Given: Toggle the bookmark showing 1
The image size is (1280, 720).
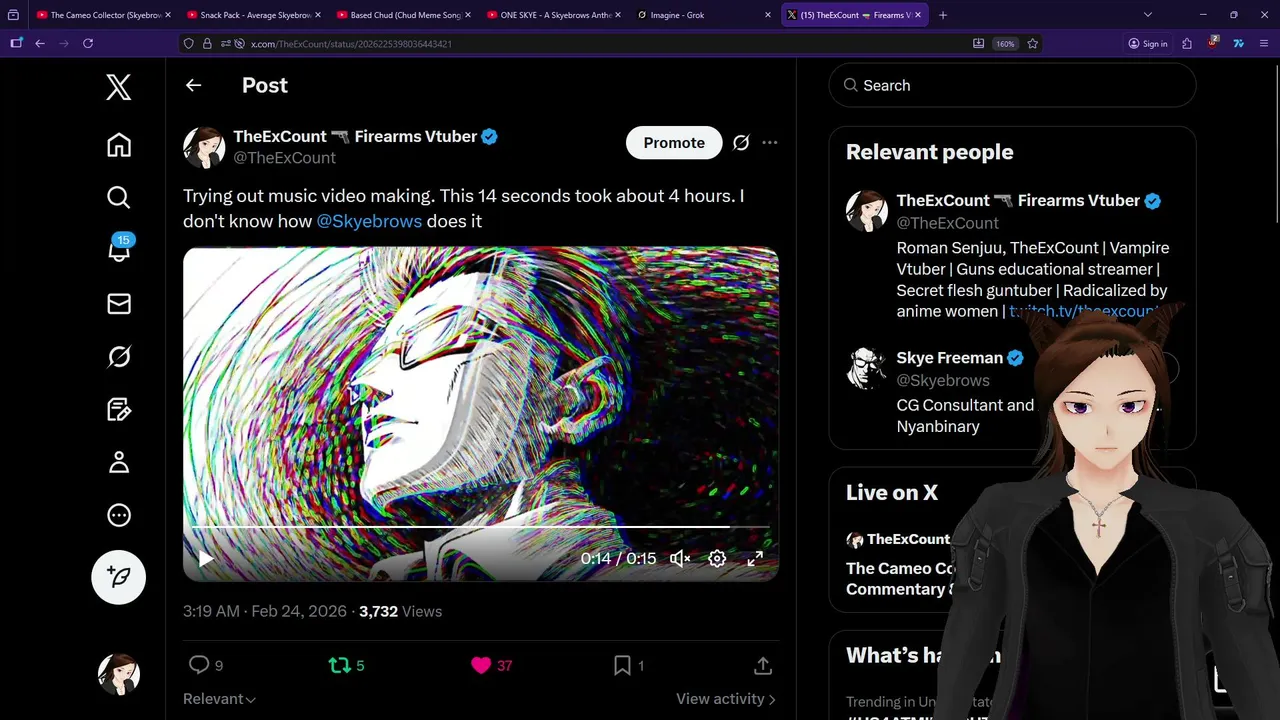Looking at the screenshot, I should (x=628, y=665).
